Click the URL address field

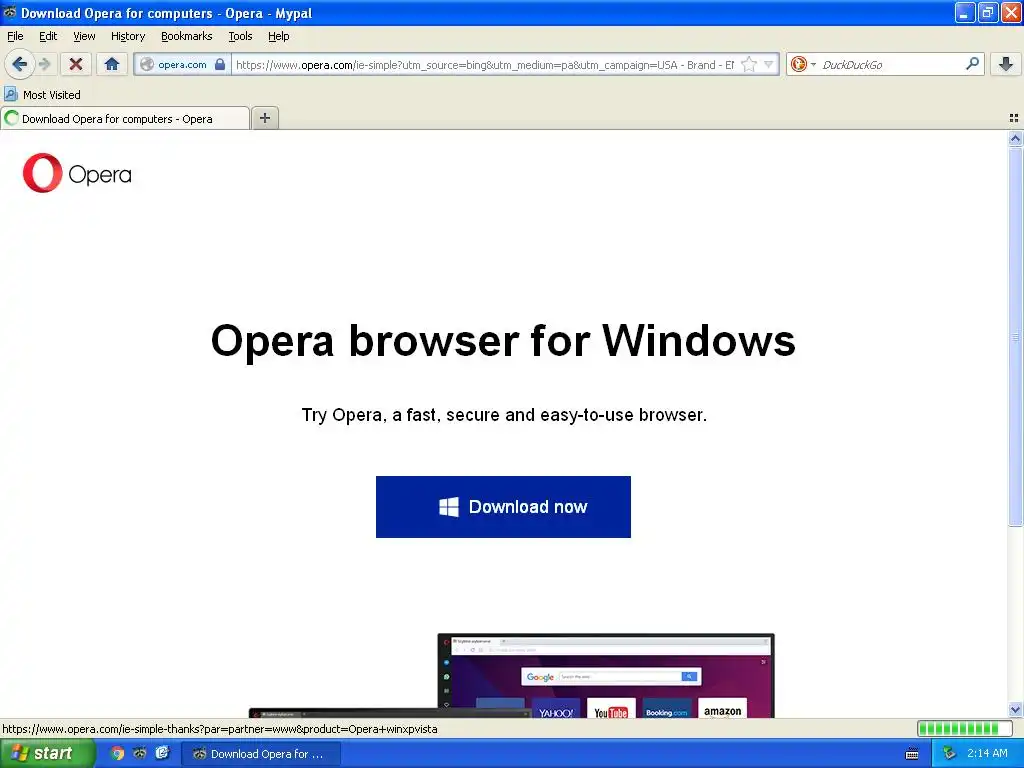487,65
